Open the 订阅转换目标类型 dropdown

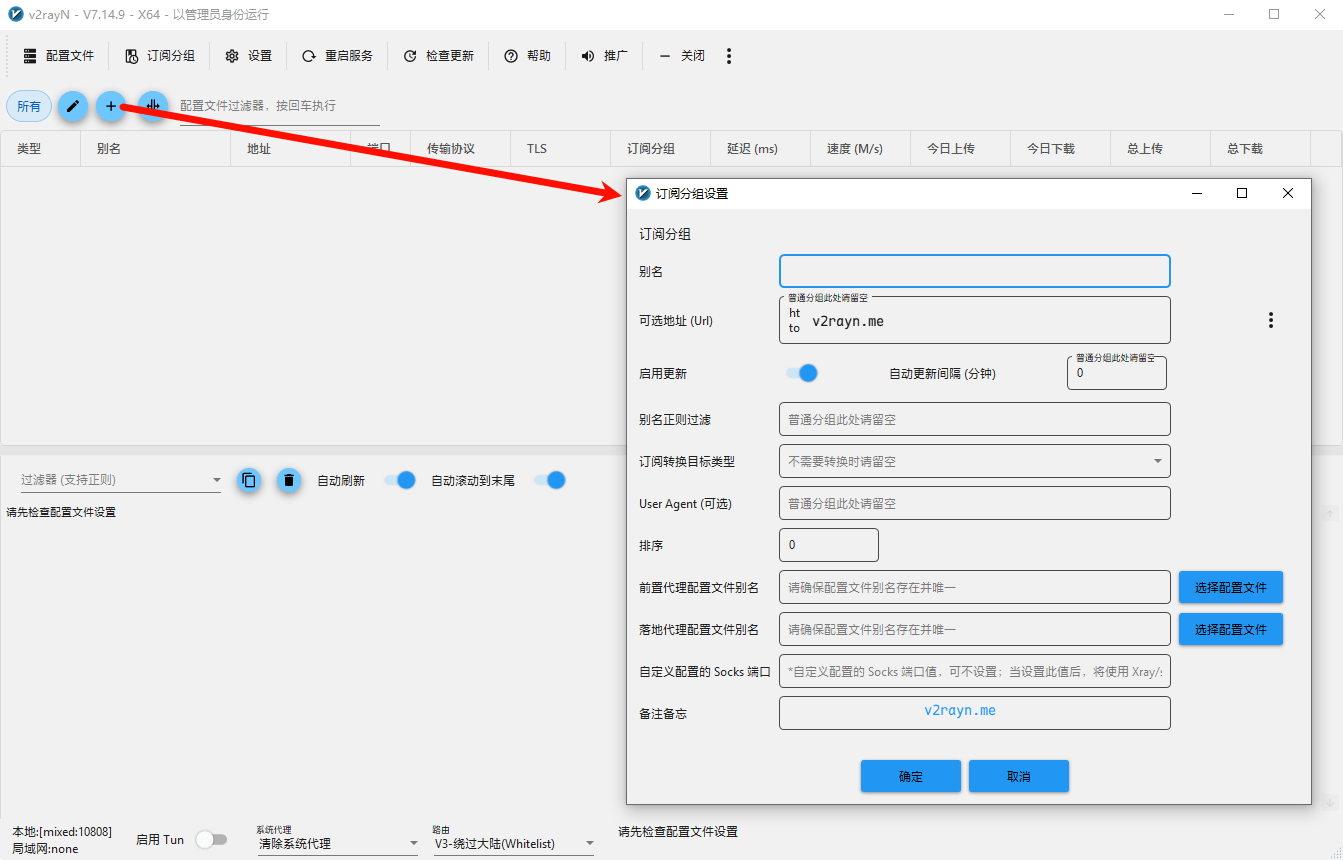click(x=975, y=461)
